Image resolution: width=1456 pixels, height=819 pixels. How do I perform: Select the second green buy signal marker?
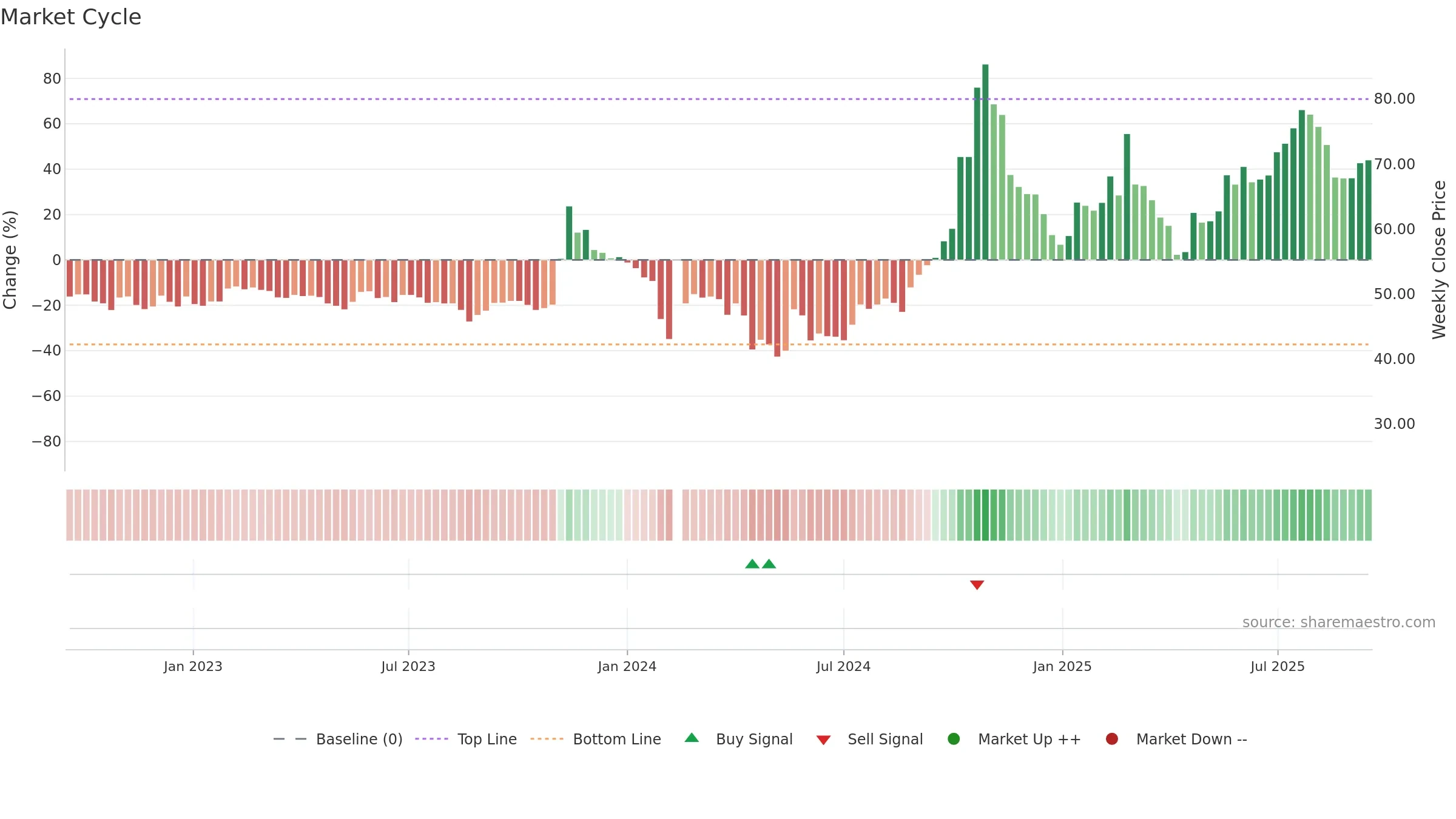(769, 564)
